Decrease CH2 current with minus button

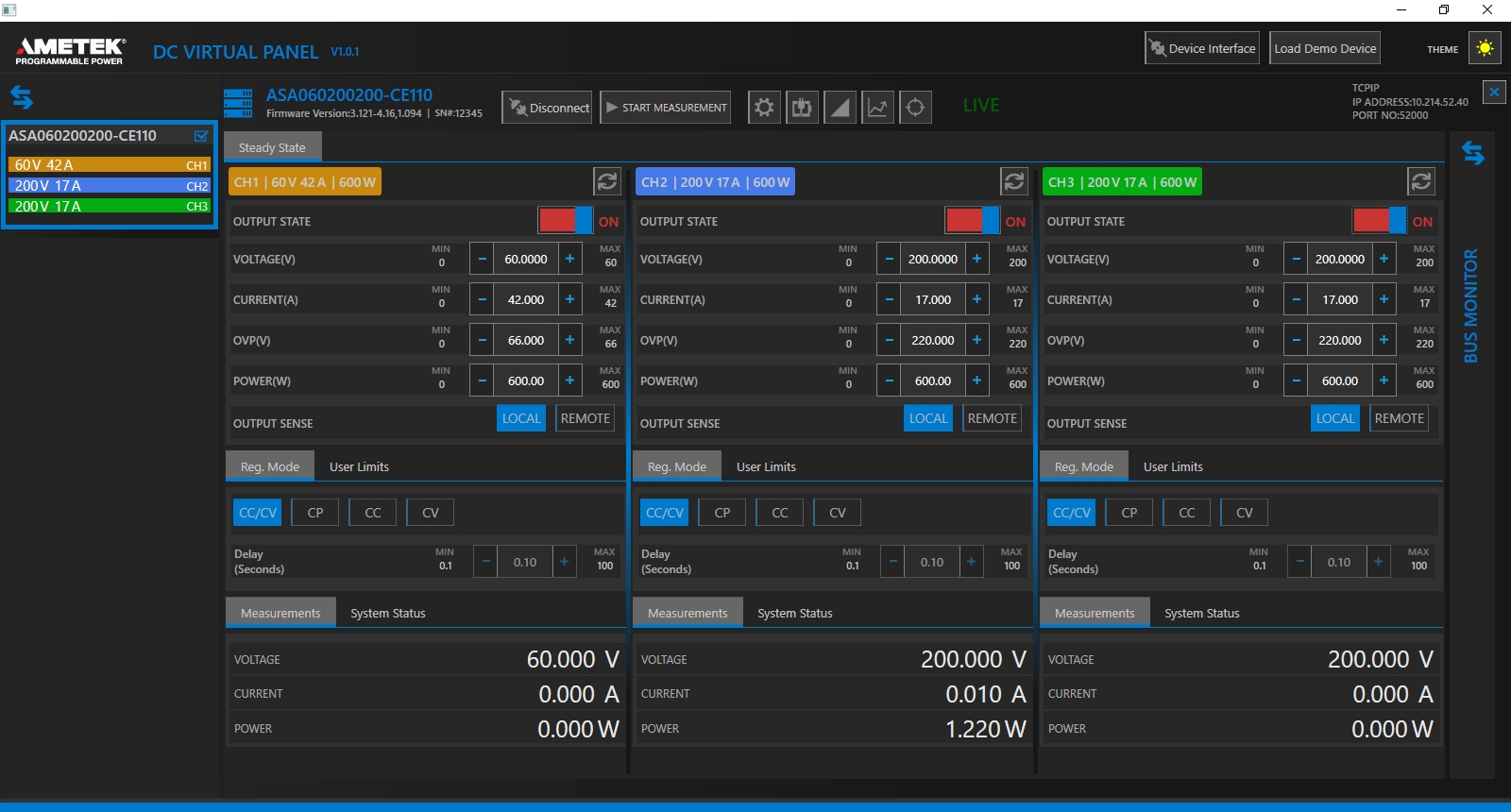pyautogui.click(x=890, y=299)
